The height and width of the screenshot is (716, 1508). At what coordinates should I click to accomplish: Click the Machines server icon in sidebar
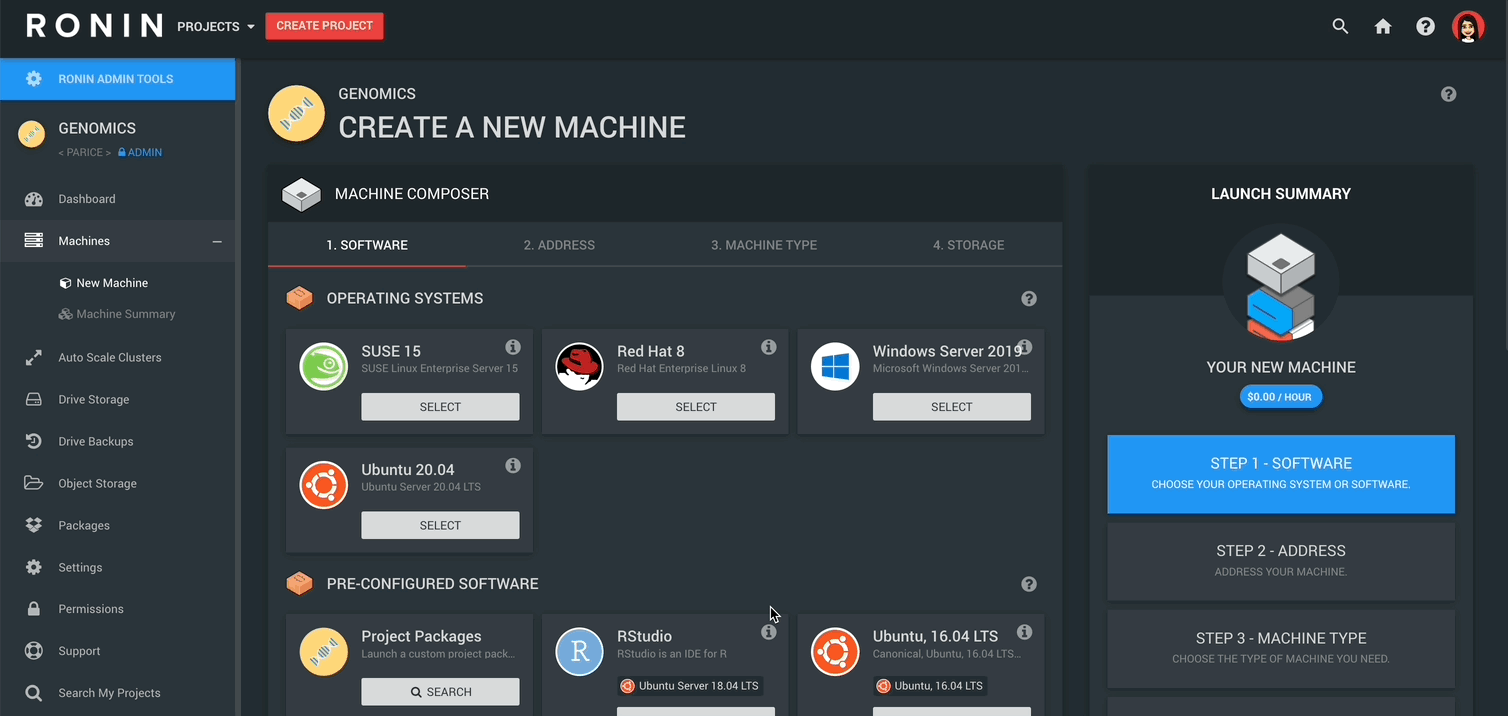(34, 241)
